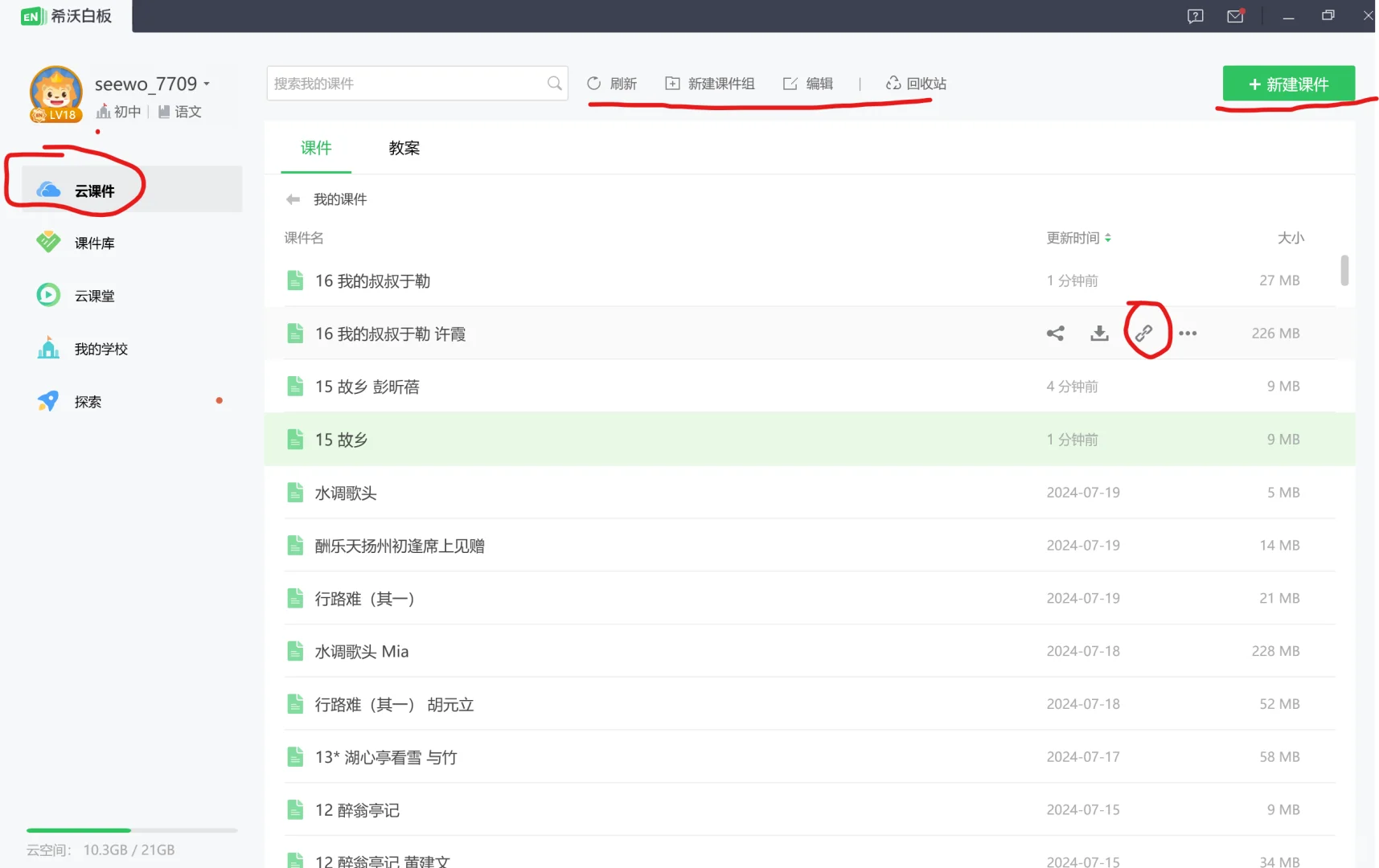Click the green 新建课件 button
1379x868 pixels.
[x=1288, y=84]
